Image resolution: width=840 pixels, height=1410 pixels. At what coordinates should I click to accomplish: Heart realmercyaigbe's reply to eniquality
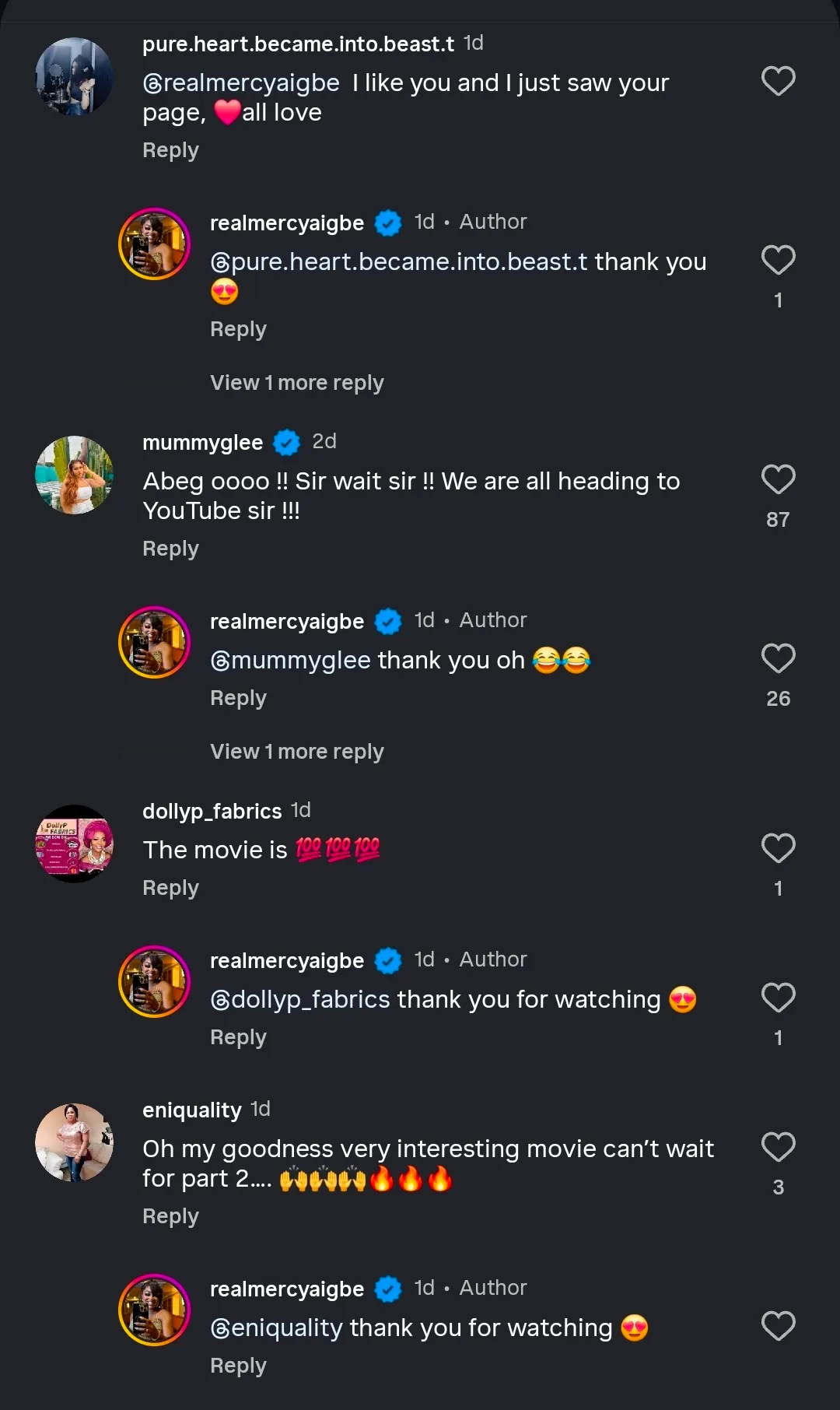(778, 1326)
